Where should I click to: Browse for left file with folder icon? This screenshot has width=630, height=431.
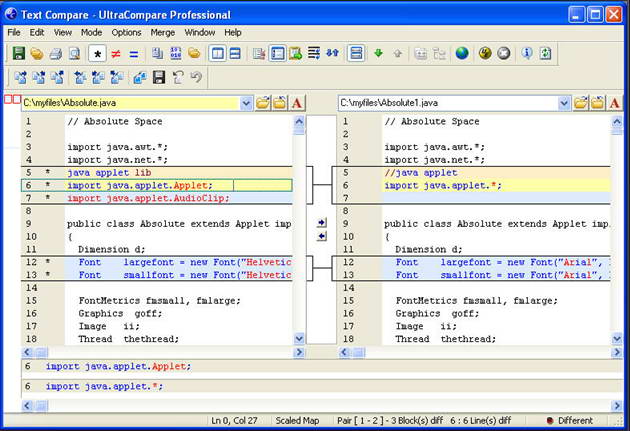point(263,103)
